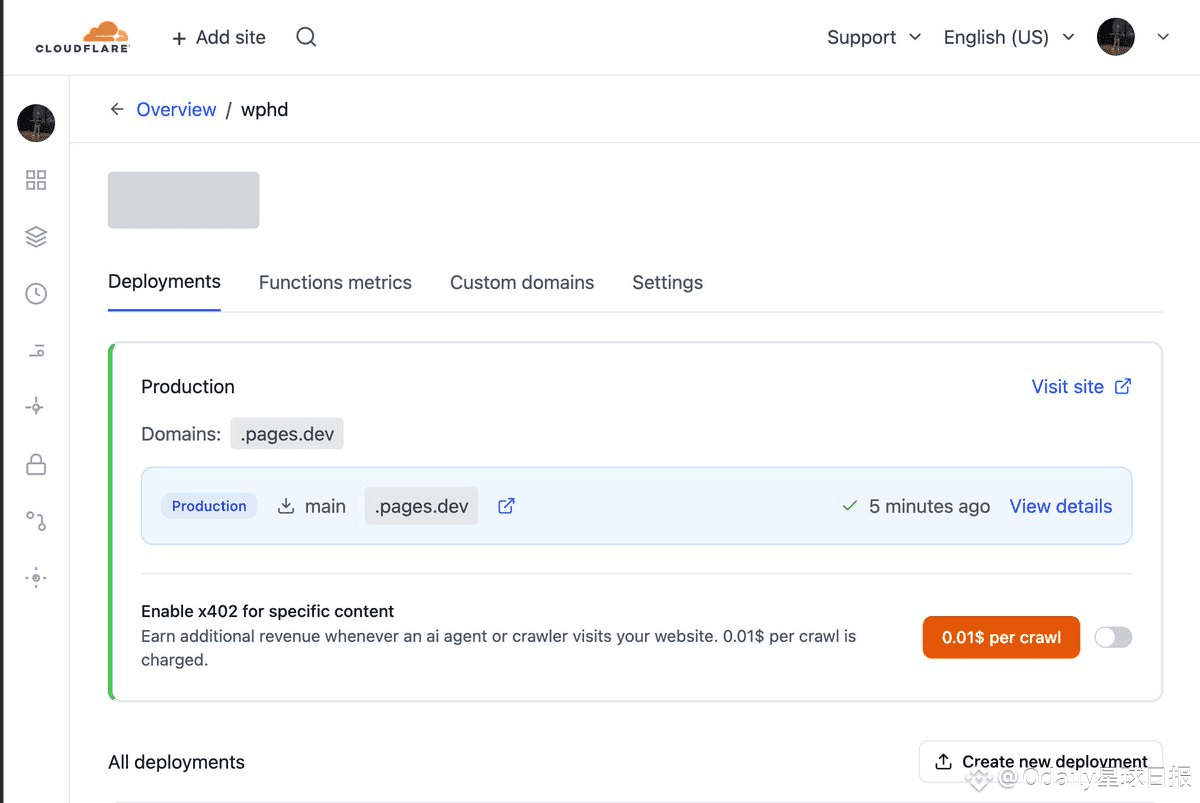Image resolution: width=1200 pixels, height=803 pixels.
Task: Click the padlock sidebar icon
Action: pos(36,464)
